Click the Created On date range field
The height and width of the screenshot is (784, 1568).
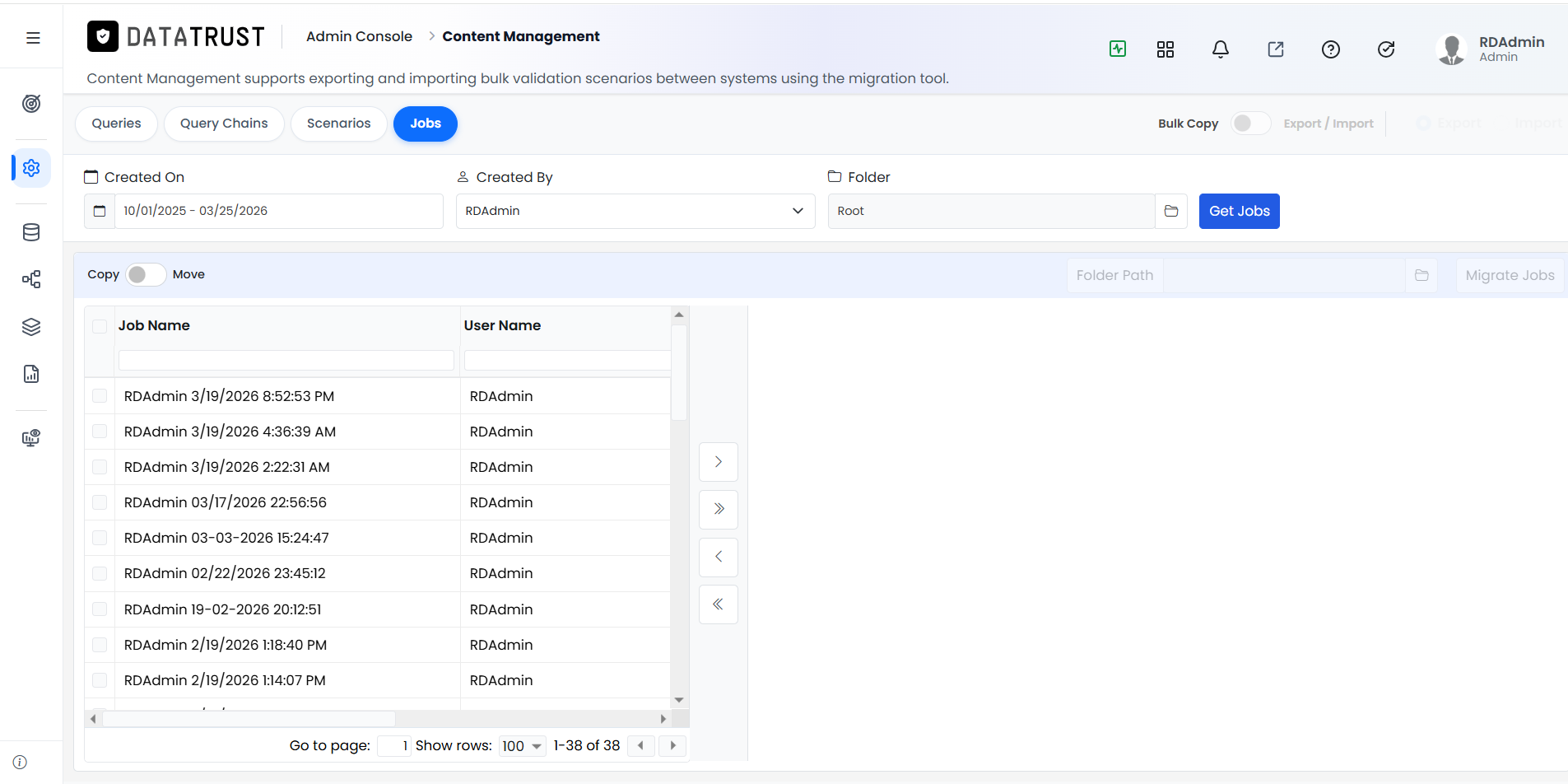coord(278,211)
